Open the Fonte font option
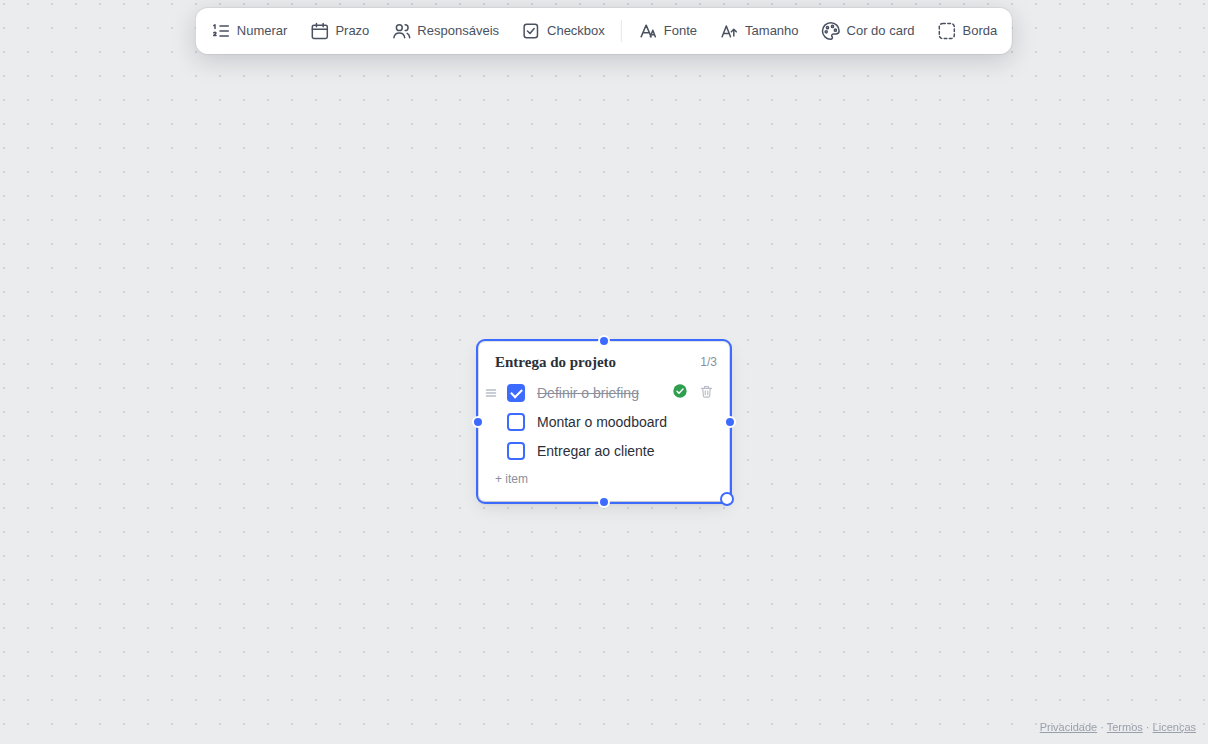The image size is (1208, 744). pyautogui.click(x=669, y=31)
